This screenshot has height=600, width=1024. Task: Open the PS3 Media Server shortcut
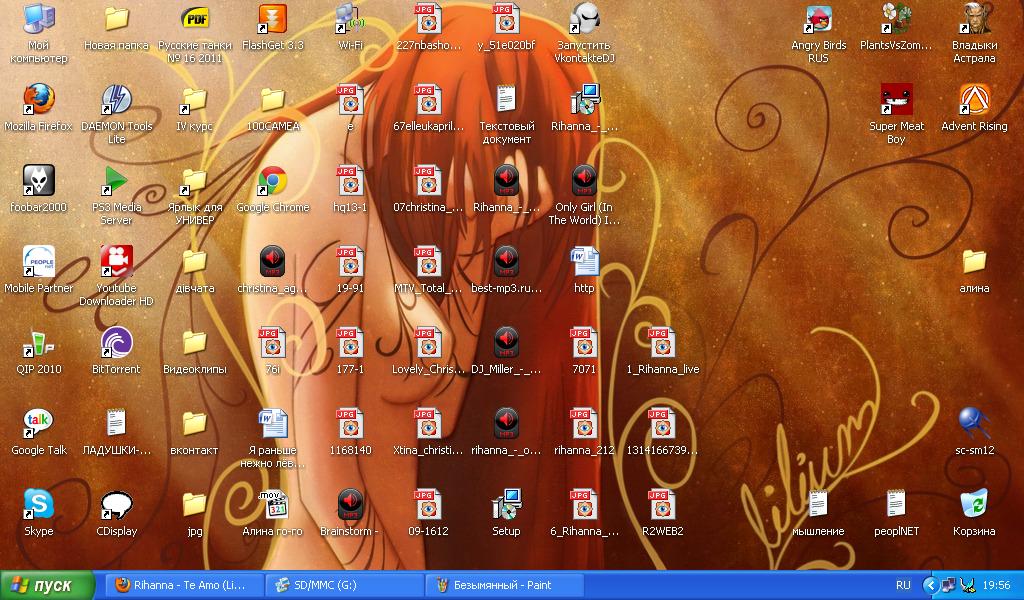[116, 181]
